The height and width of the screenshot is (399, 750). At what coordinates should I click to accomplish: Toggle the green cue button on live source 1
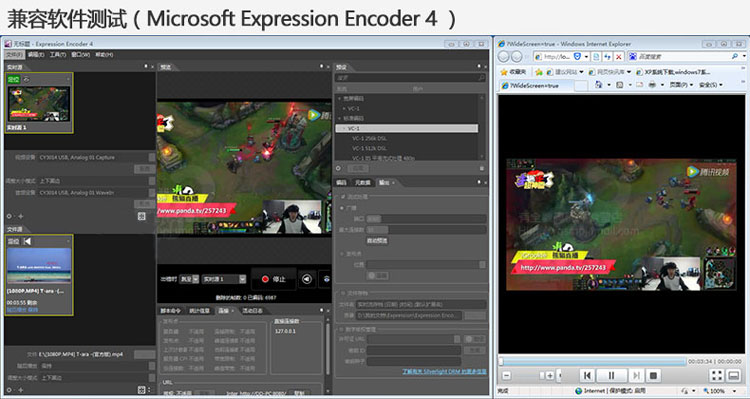[x=13, y=79]
